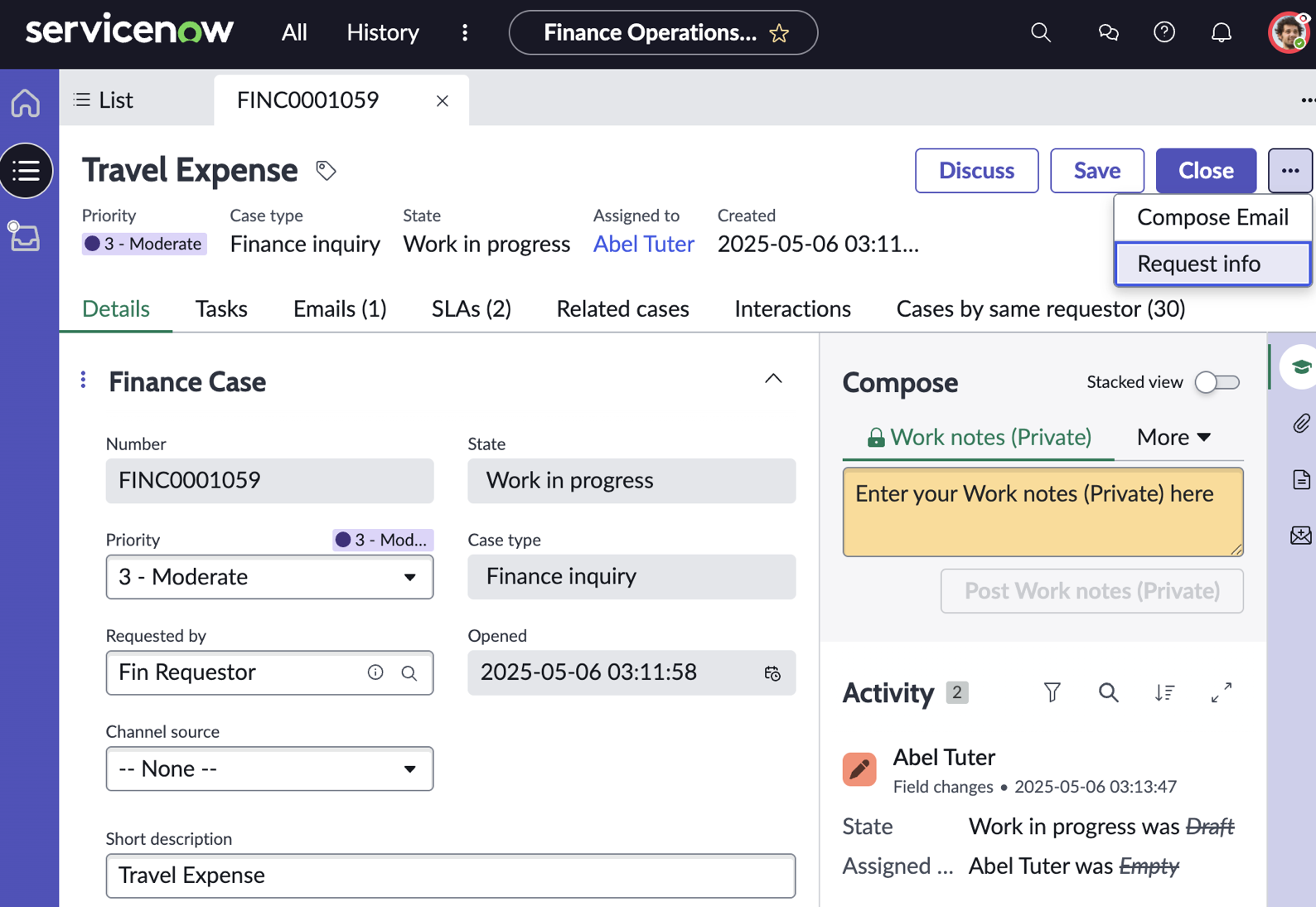Open Cases by same requestor tab
This screenshot has height=907, width=1316.
(x=1041, y=309)
